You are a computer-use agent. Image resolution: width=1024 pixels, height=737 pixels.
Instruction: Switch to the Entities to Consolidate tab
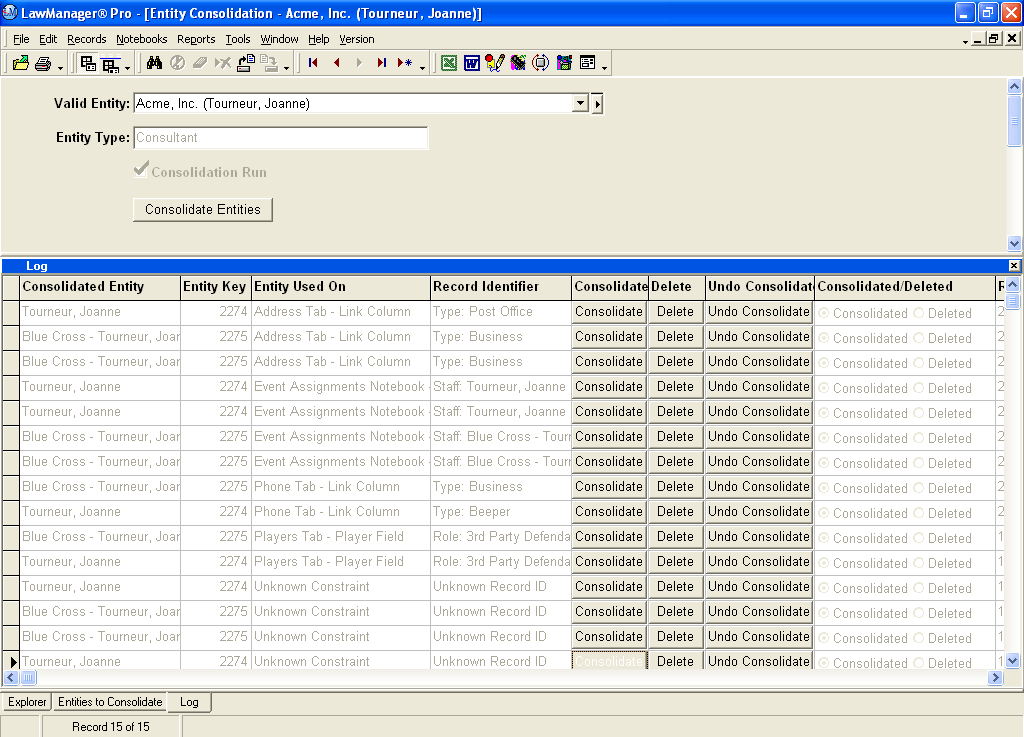click(110, 702)
